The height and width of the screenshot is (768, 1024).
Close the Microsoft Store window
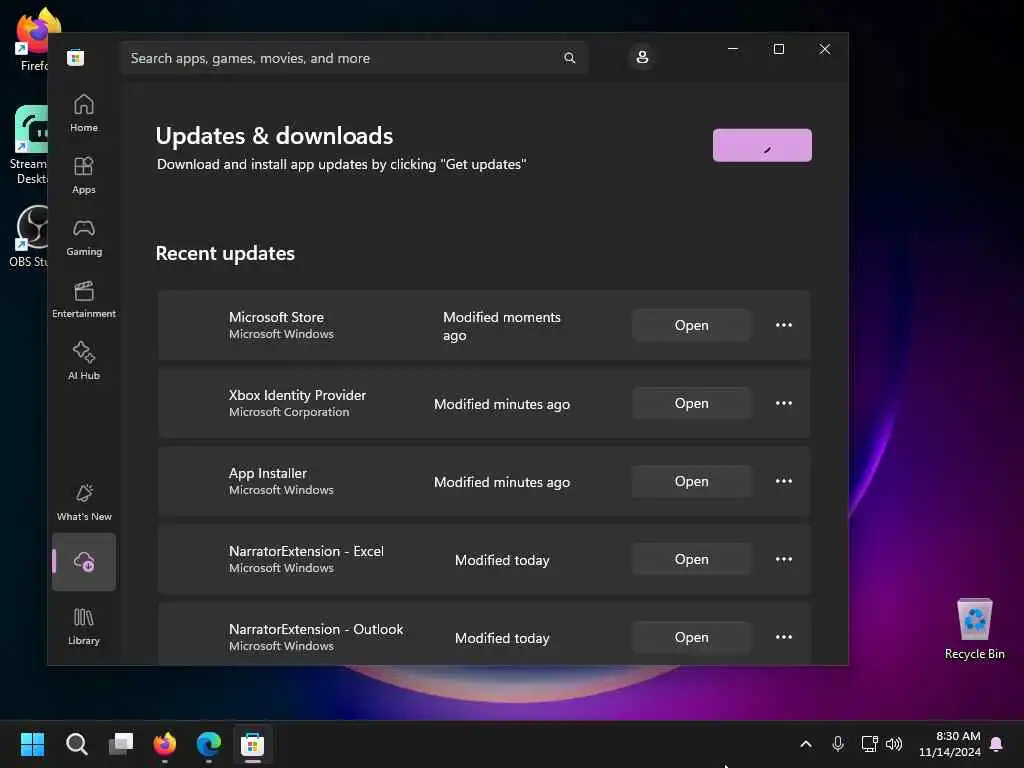825,49
